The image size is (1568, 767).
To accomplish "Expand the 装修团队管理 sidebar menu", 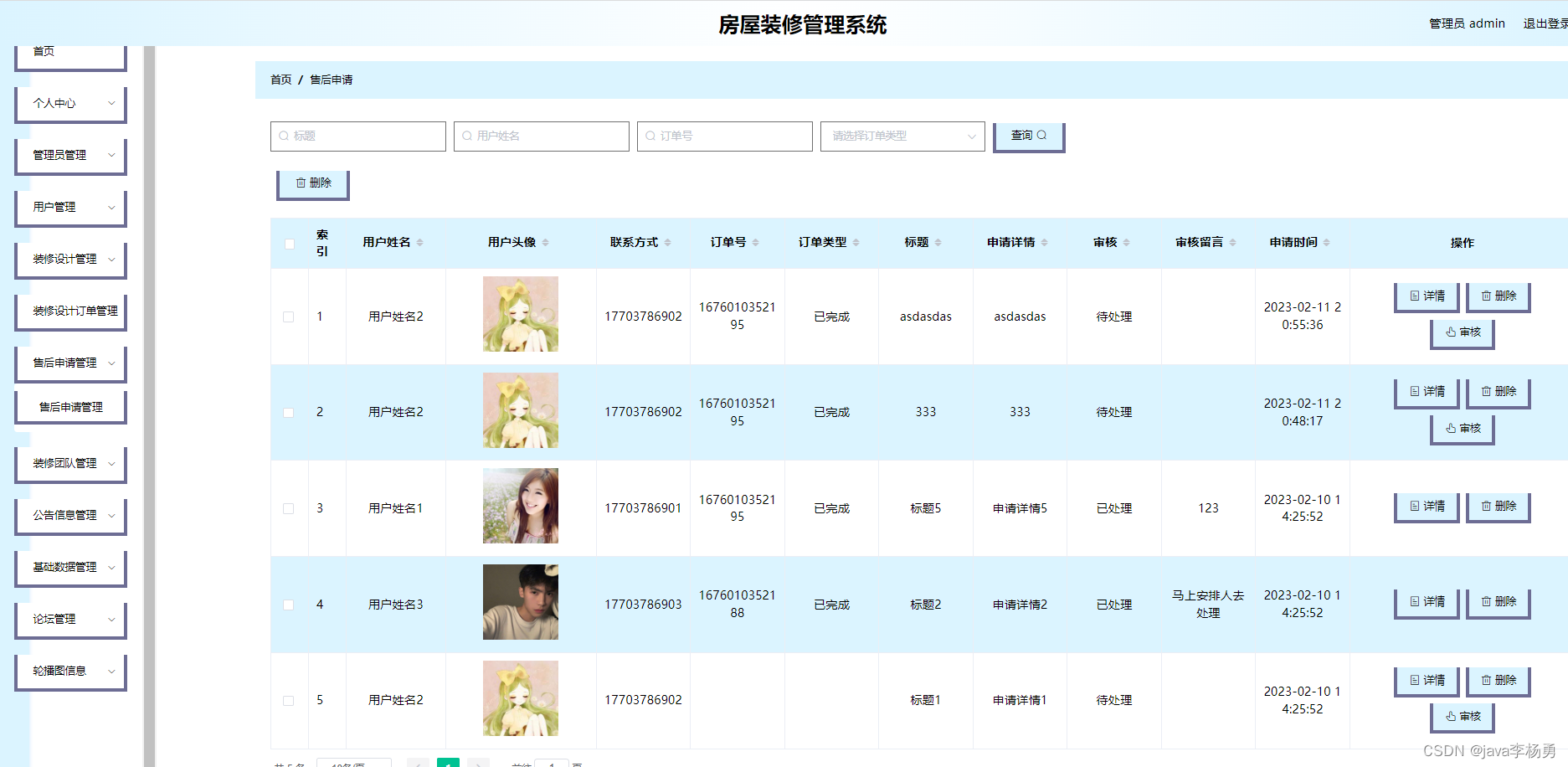I will pos(71,464).
